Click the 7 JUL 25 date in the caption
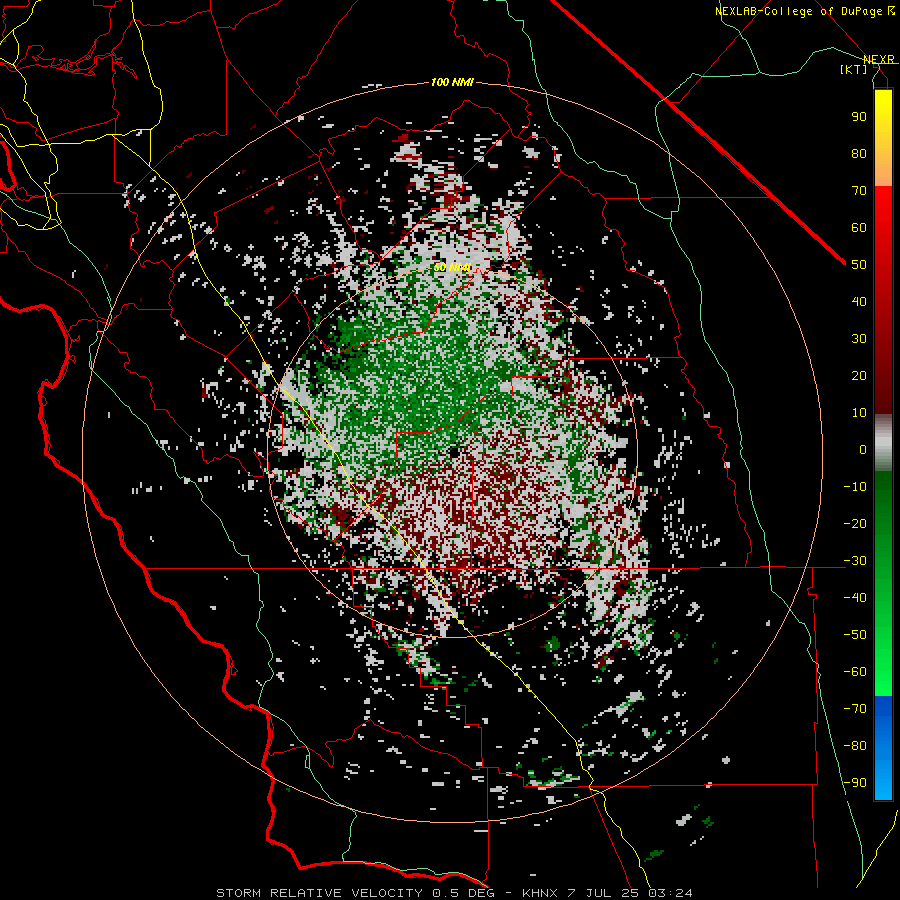This screenshot has height=900, width=900. pos(603,893)
